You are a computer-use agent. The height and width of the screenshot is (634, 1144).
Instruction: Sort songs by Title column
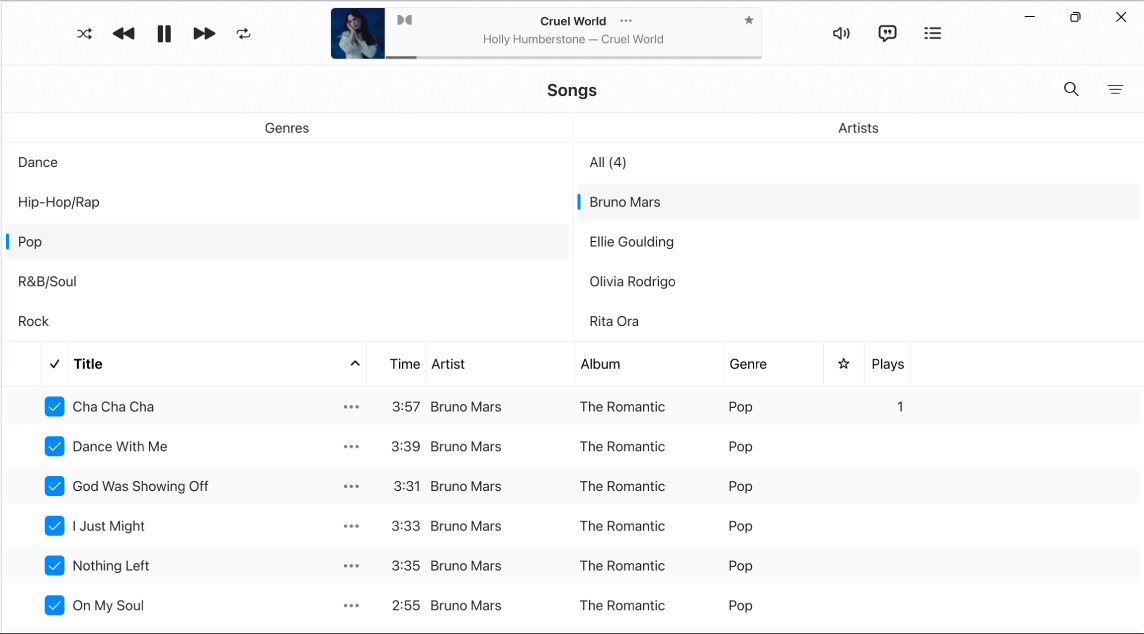tap(88, 364)
